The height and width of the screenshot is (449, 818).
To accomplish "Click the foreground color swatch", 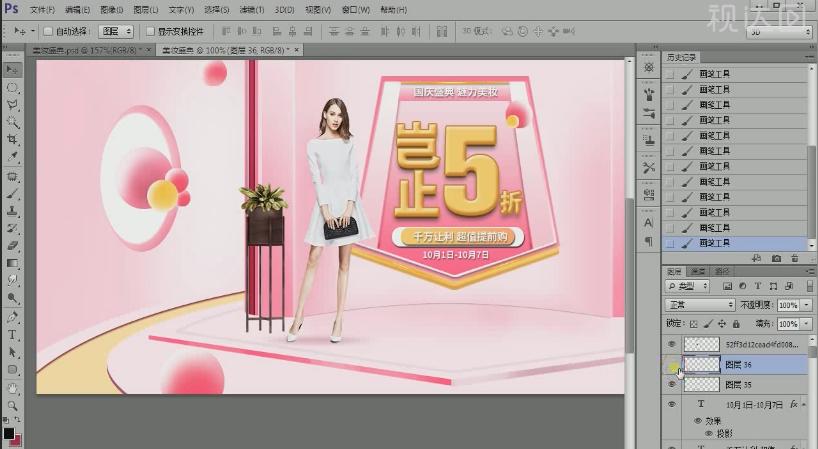I will pos(8,433).
